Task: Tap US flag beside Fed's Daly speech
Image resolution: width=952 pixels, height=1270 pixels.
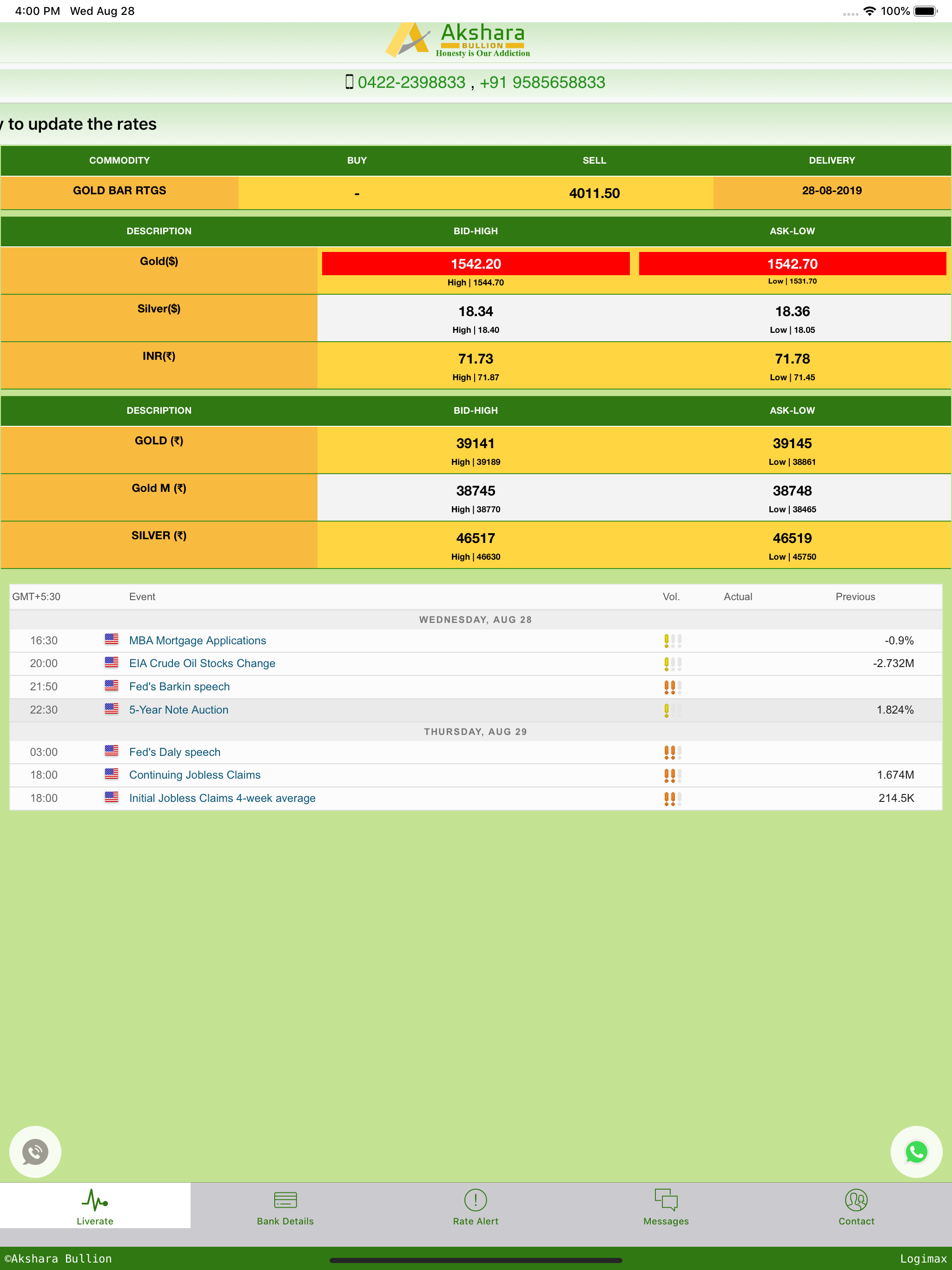Action: (112, 751)
